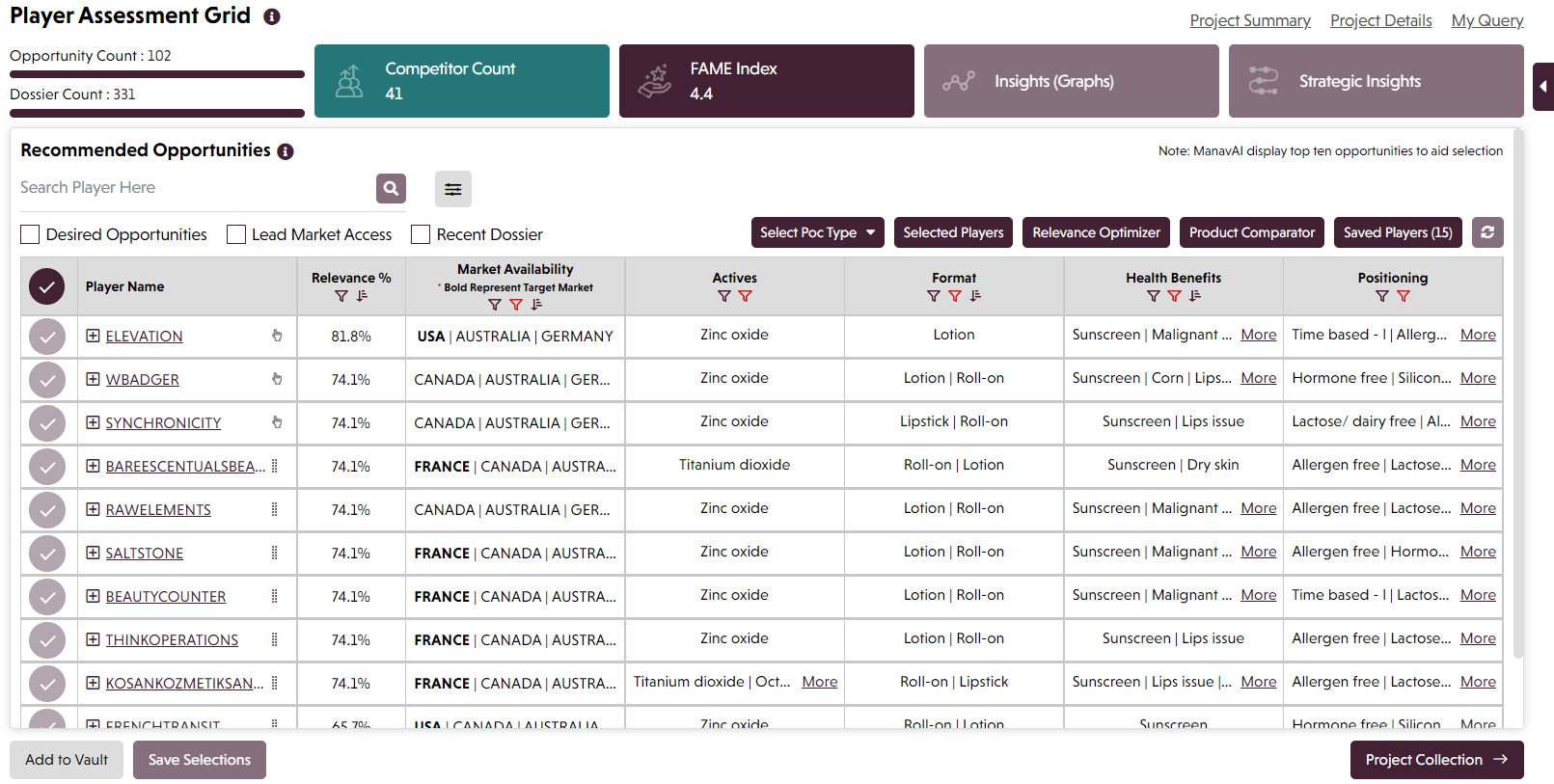This screenshot has height=784, width=1554.
Task: Click black filter icon under Positioning
Action: [x=1382, y=296]
